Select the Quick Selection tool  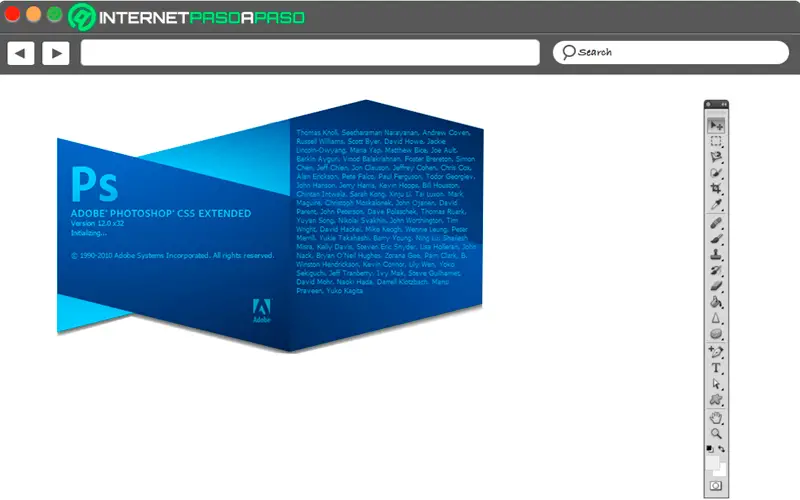tap(716, 173)
